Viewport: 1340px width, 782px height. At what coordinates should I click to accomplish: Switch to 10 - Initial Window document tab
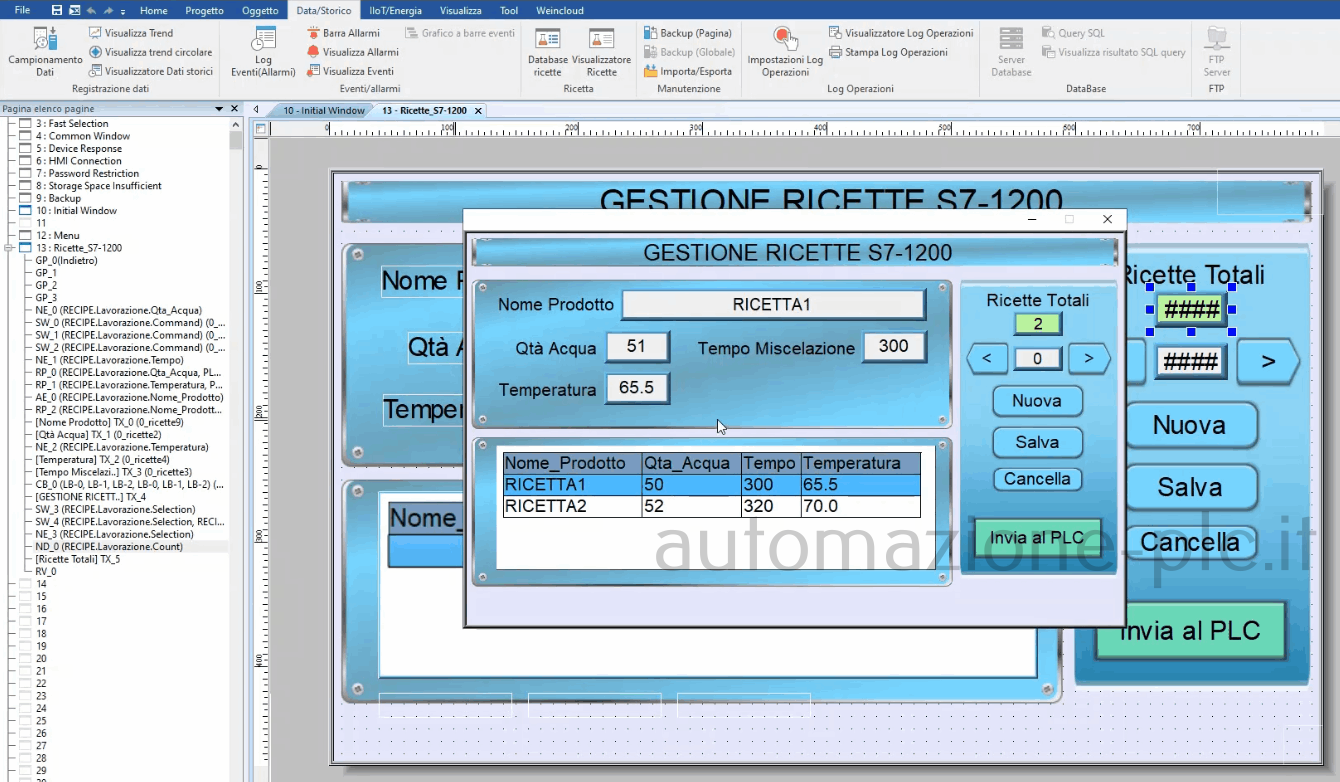(323, 111)
